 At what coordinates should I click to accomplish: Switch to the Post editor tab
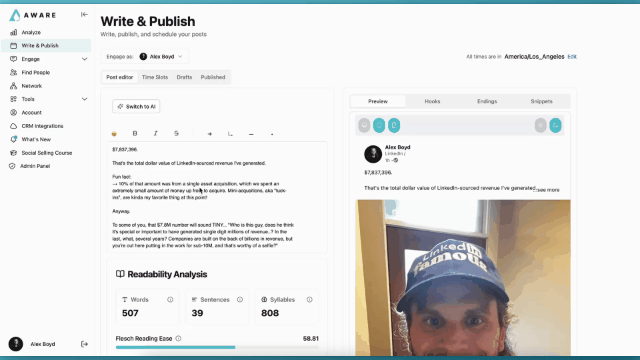point(120,77)
